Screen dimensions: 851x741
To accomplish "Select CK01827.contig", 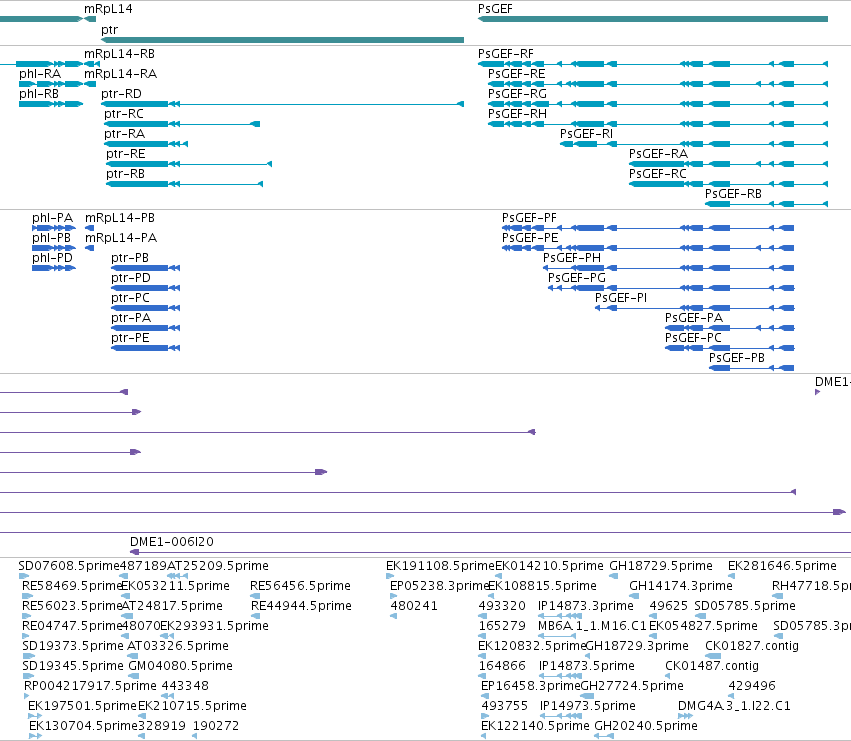I will (x=752, y=647).
